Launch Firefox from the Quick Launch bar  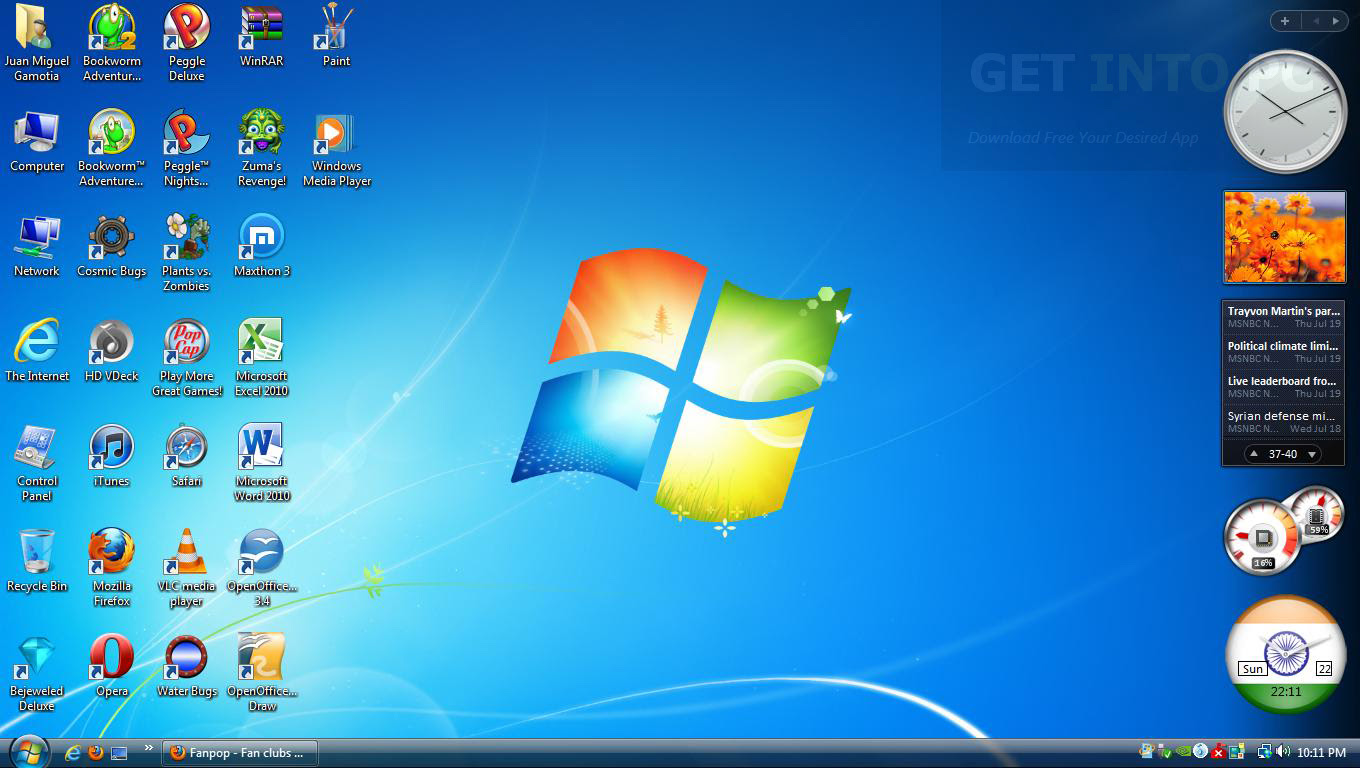click(x=96, y=752)
